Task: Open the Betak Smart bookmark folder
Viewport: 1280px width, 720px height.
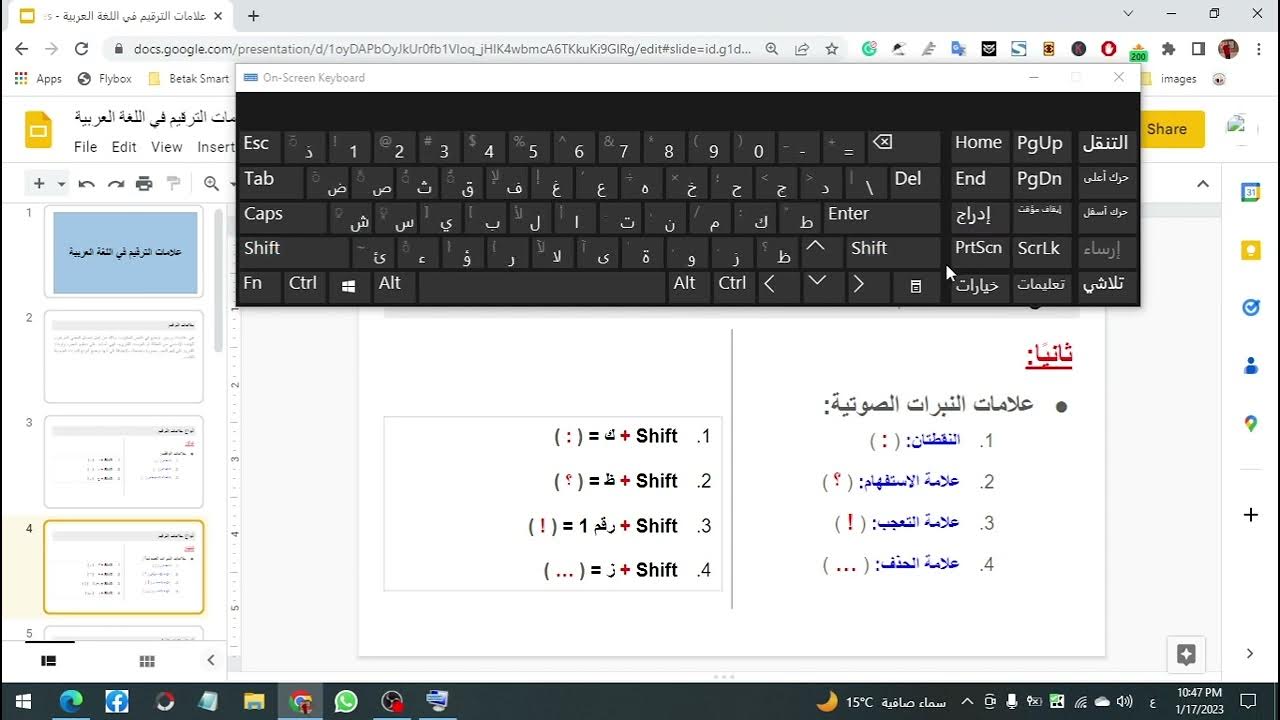Action: [x=188, y=78]
